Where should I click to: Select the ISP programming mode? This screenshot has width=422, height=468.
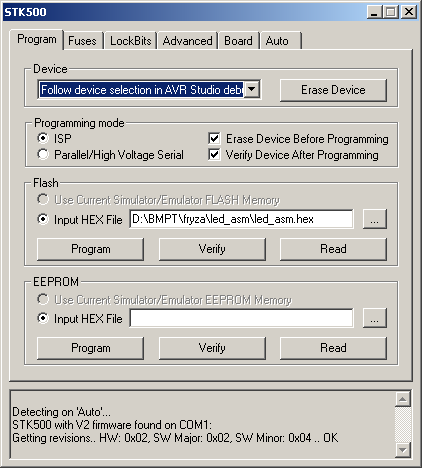(43, 138)
